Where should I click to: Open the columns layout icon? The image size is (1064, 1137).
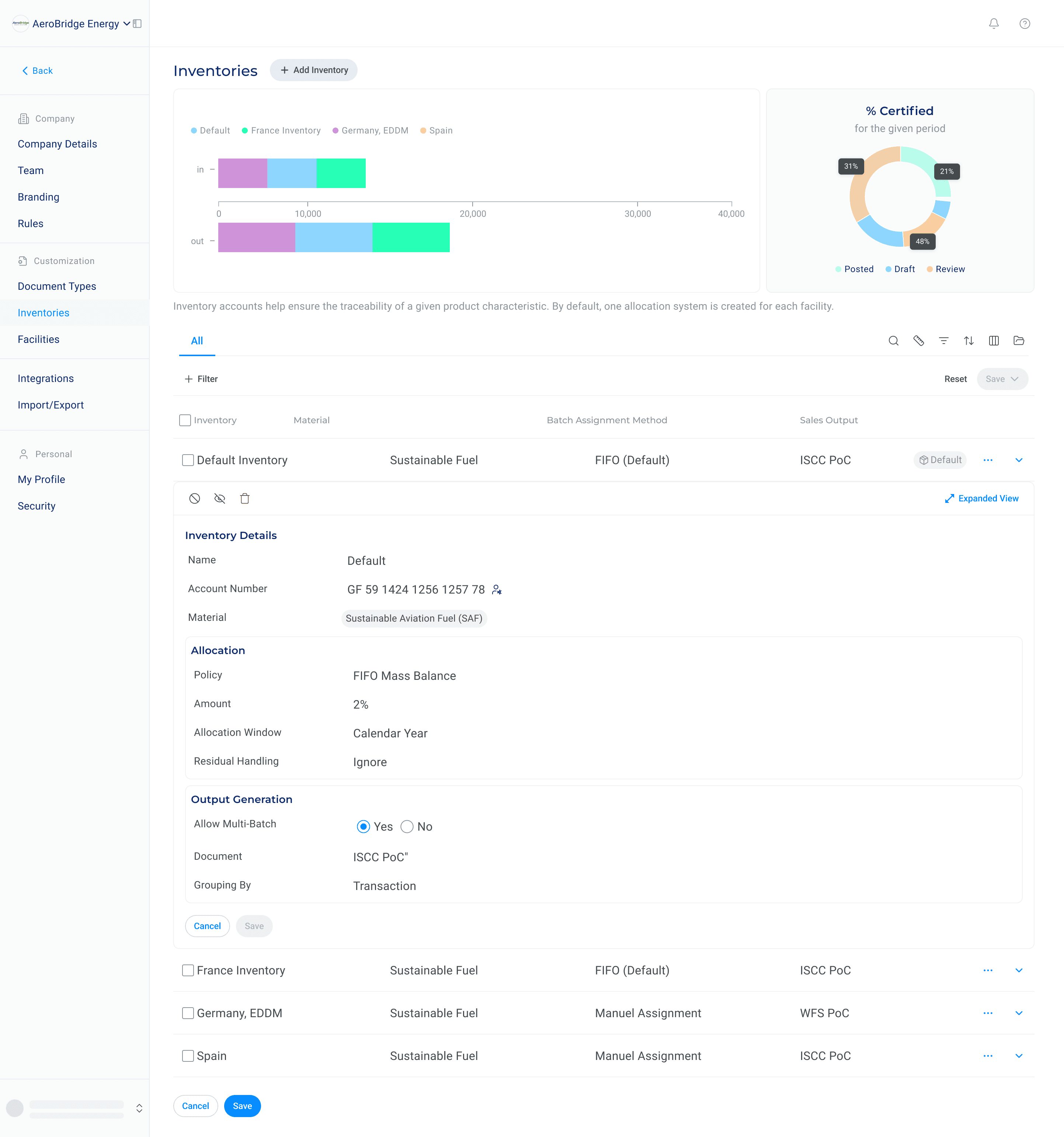click(x=994, y=341)
